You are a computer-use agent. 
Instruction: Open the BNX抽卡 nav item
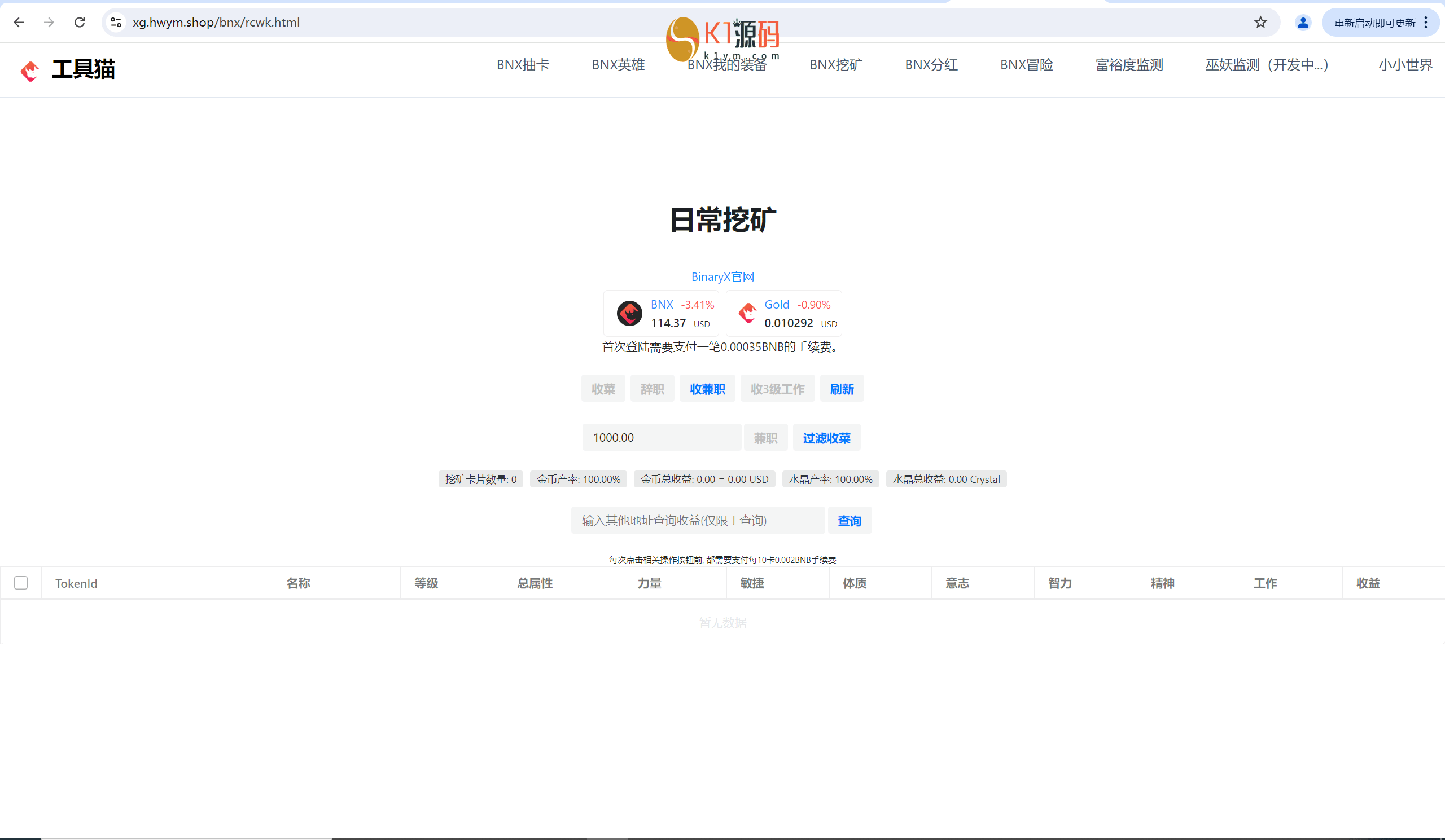click(522, 65)
